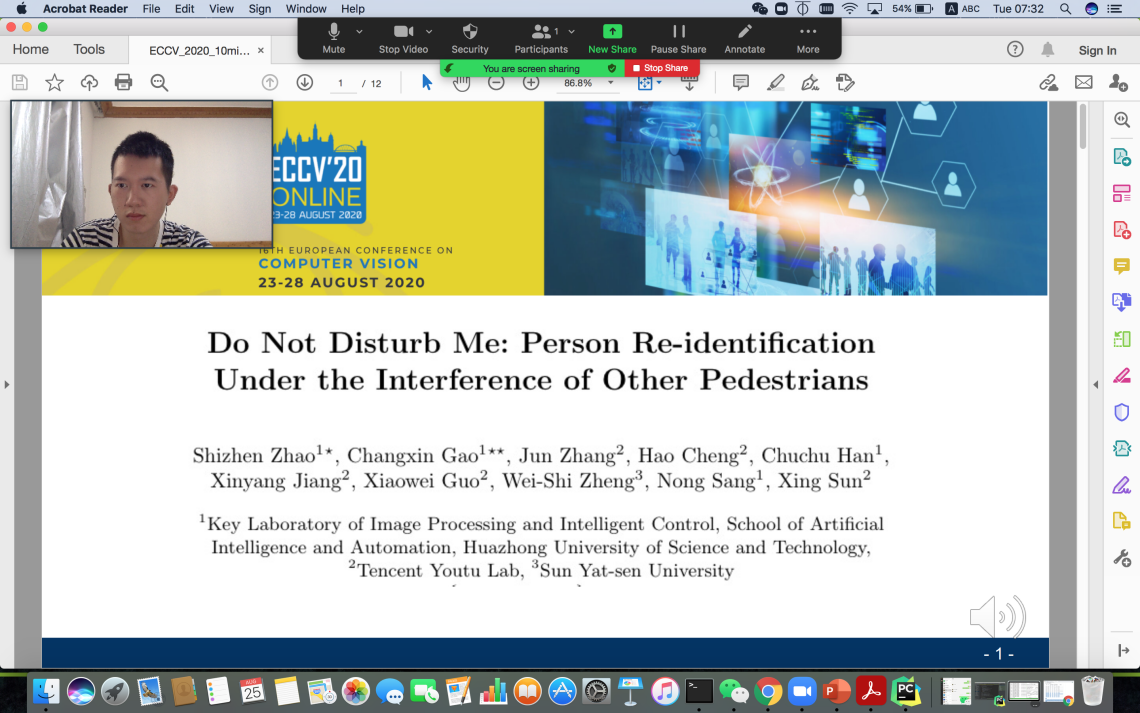Open the Window menu in menu bar
This screenshot has width=1140, height=713.
[306, 9]
